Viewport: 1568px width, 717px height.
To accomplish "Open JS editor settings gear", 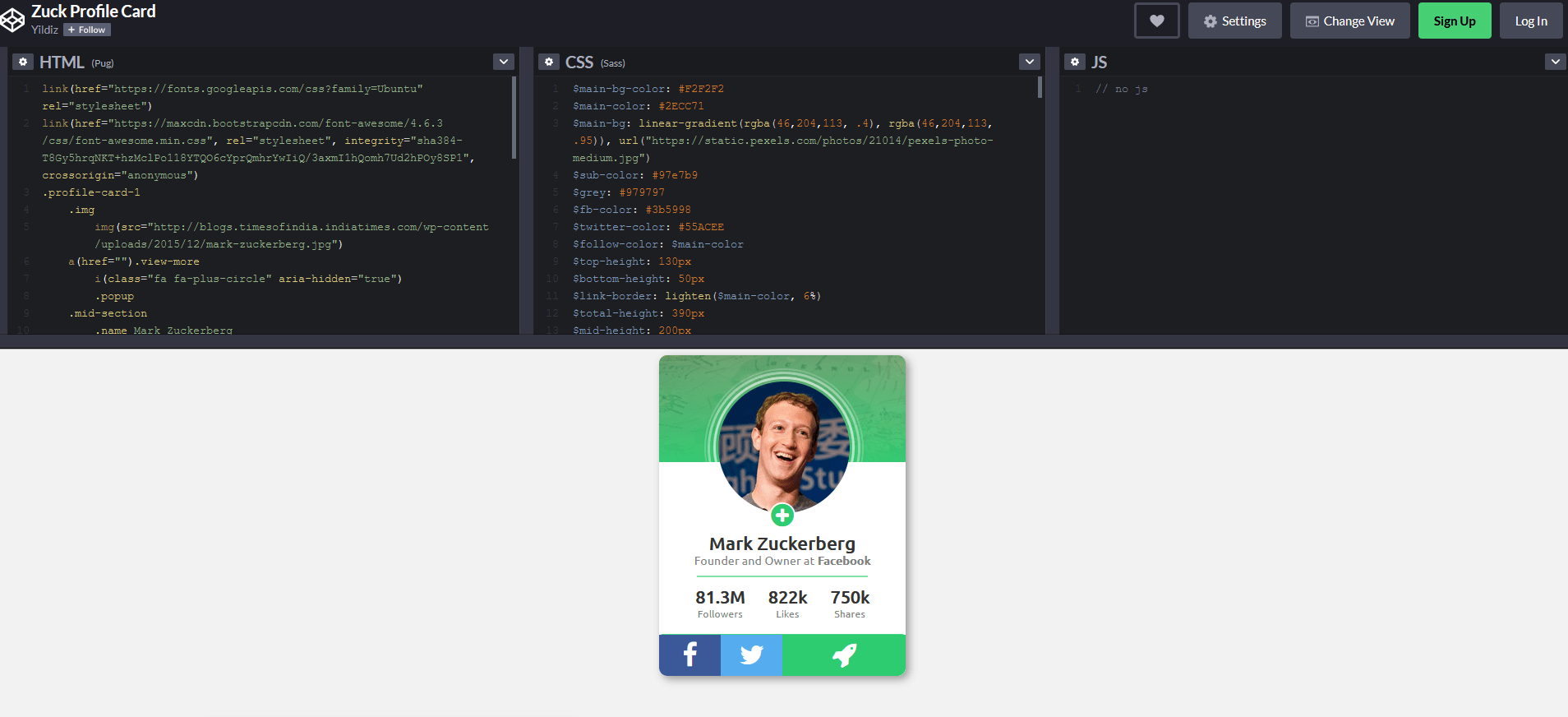I will [1075, 62].
